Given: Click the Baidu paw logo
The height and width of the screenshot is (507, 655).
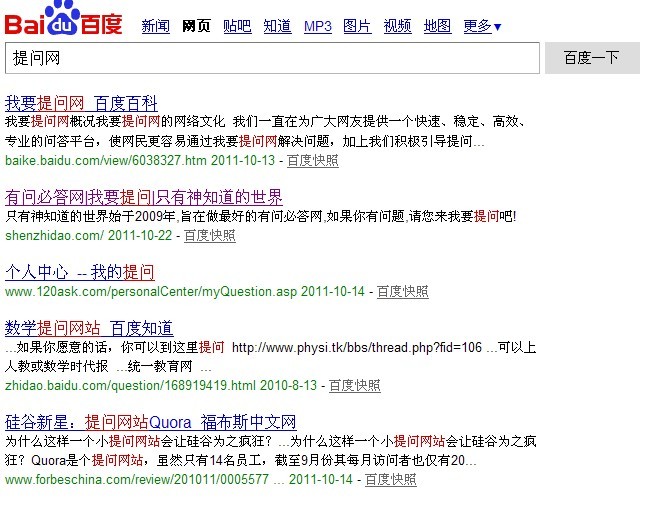Looking at the screenshot, I should tap(63, 18).
